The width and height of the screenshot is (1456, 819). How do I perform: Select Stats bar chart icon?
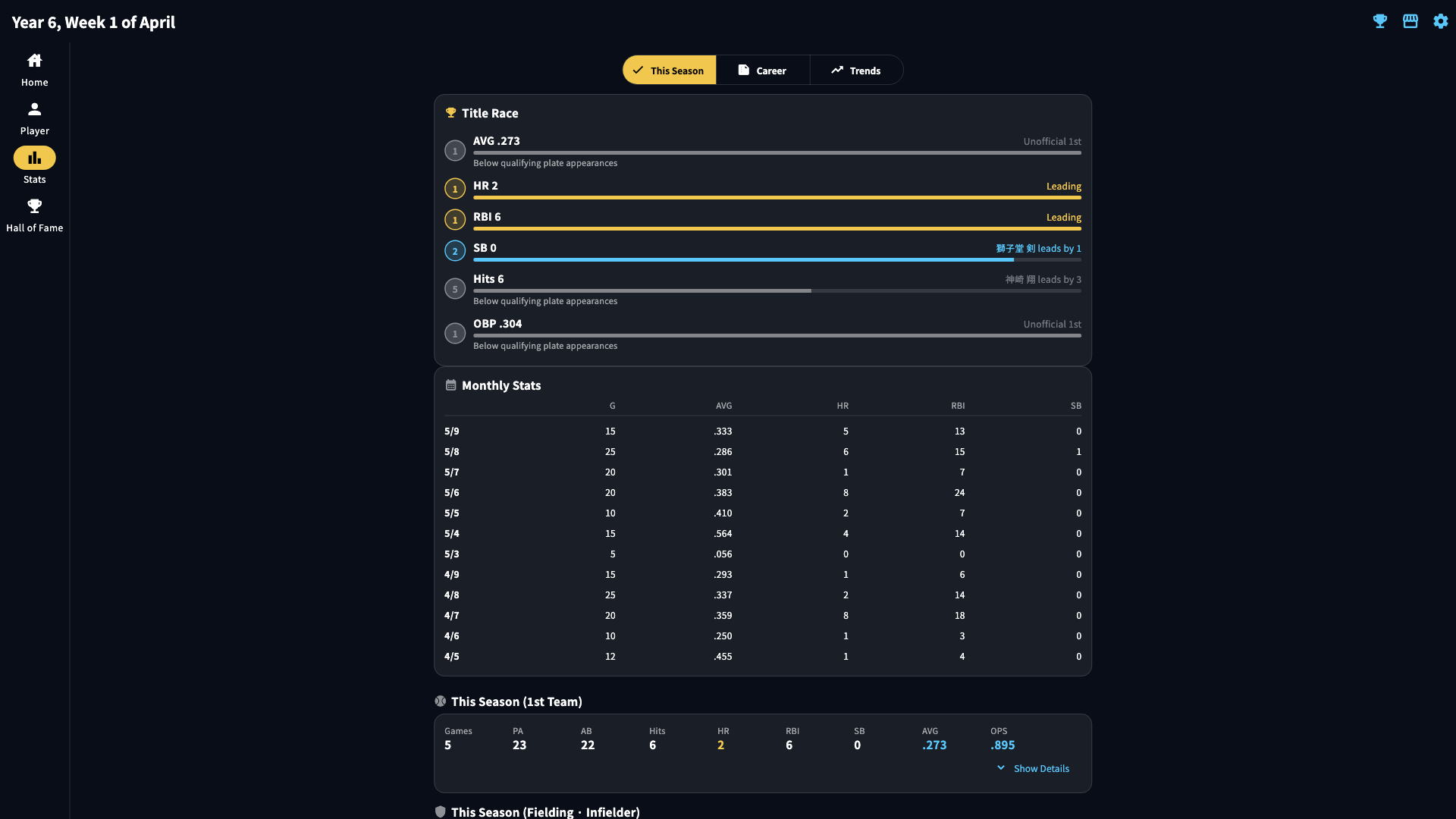(34, 158)
